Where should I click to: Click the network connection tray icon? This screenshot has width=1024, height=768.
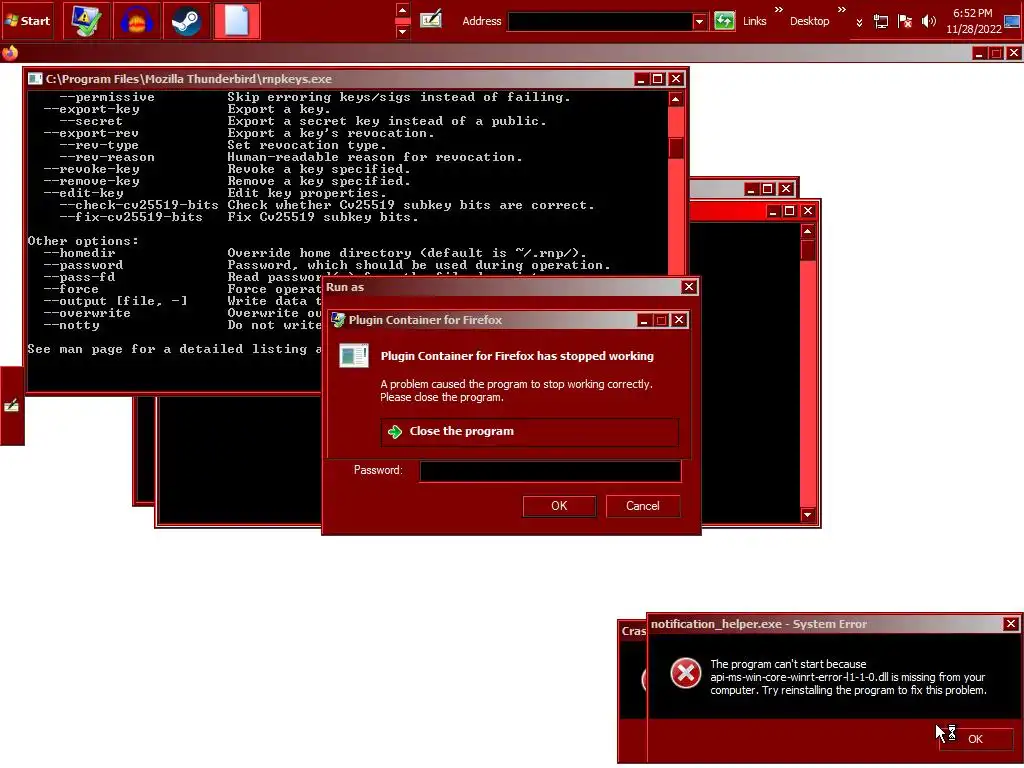coord(881,22)
